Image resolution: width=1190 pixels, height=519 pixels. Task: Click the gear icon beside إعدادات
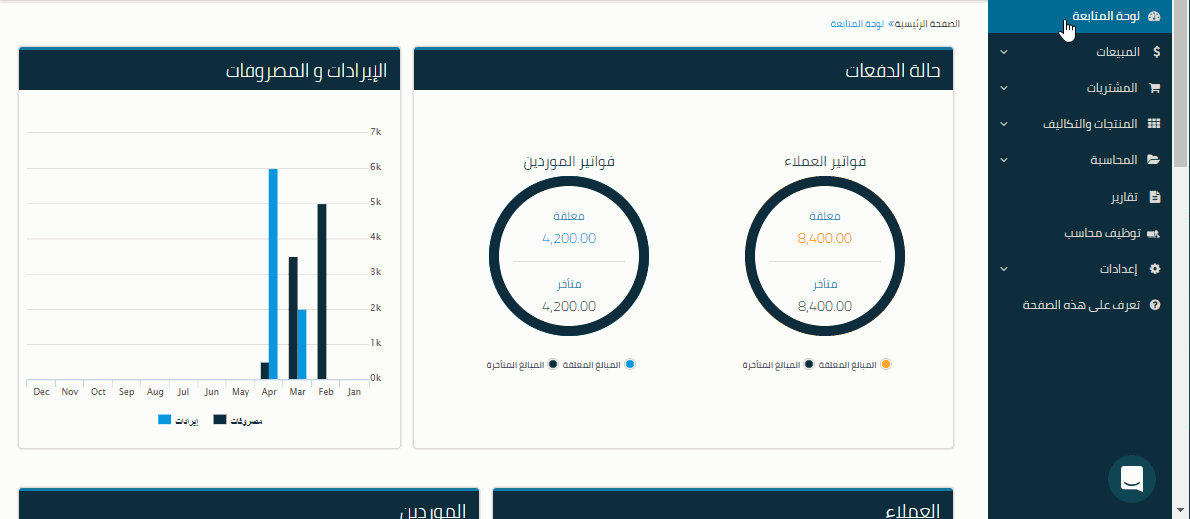[1155, 269]
